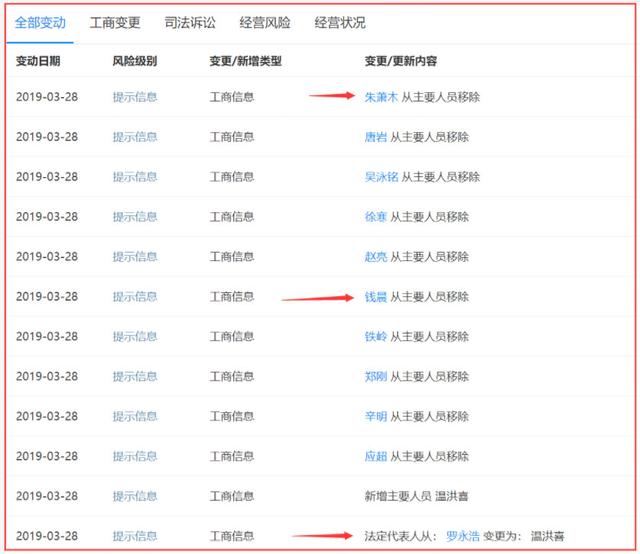Select the 徐寒 name link

[375, 217]
